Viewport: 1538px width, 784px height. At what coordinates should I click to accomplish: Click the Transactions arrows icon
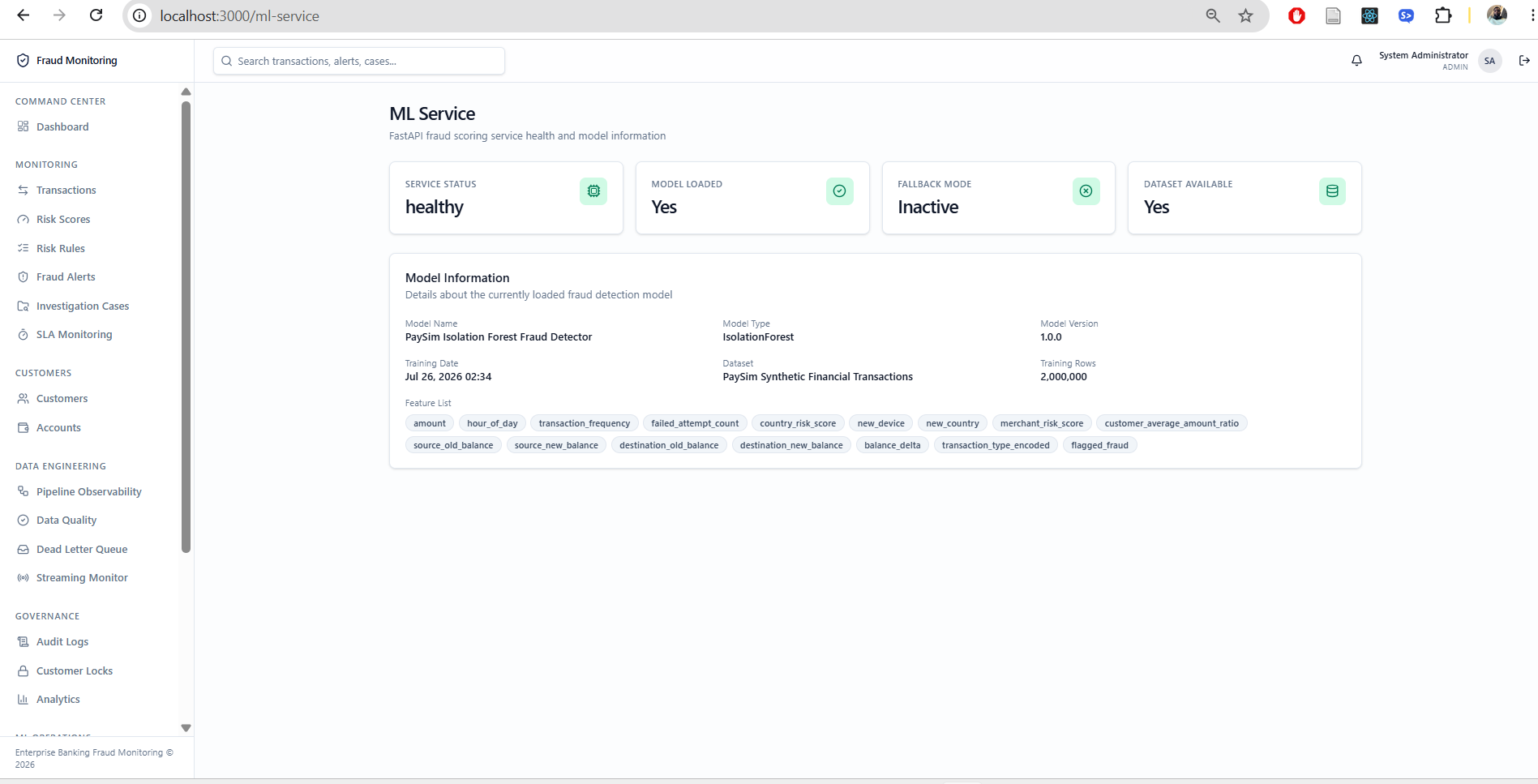pos(23,190)
